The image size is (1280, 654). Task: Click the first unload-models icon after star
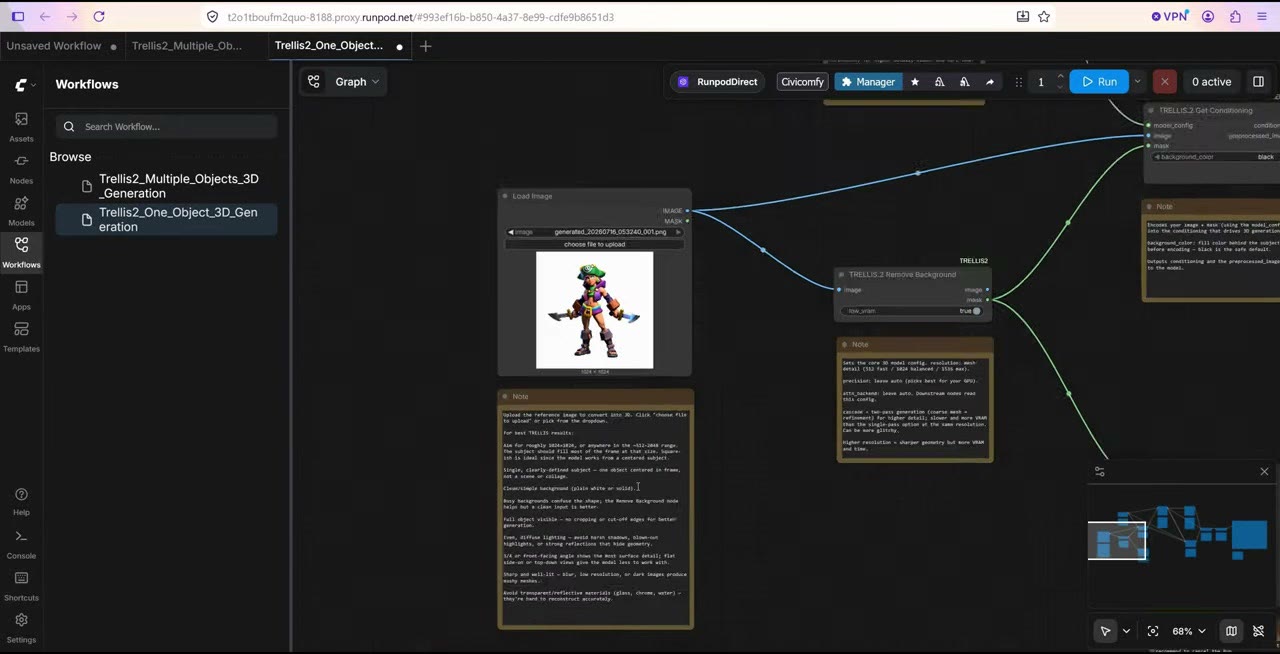pos(939,82)
